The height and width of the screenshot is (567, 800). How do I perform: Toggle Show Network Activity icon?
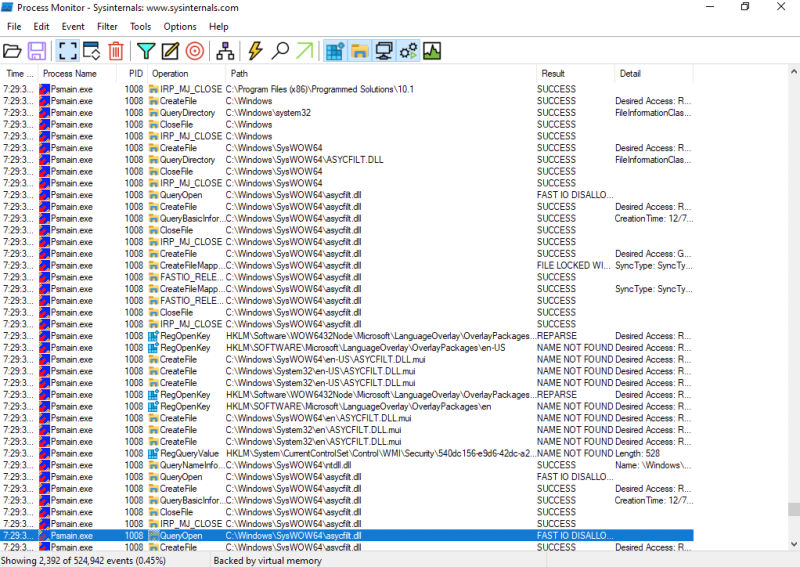384,51
